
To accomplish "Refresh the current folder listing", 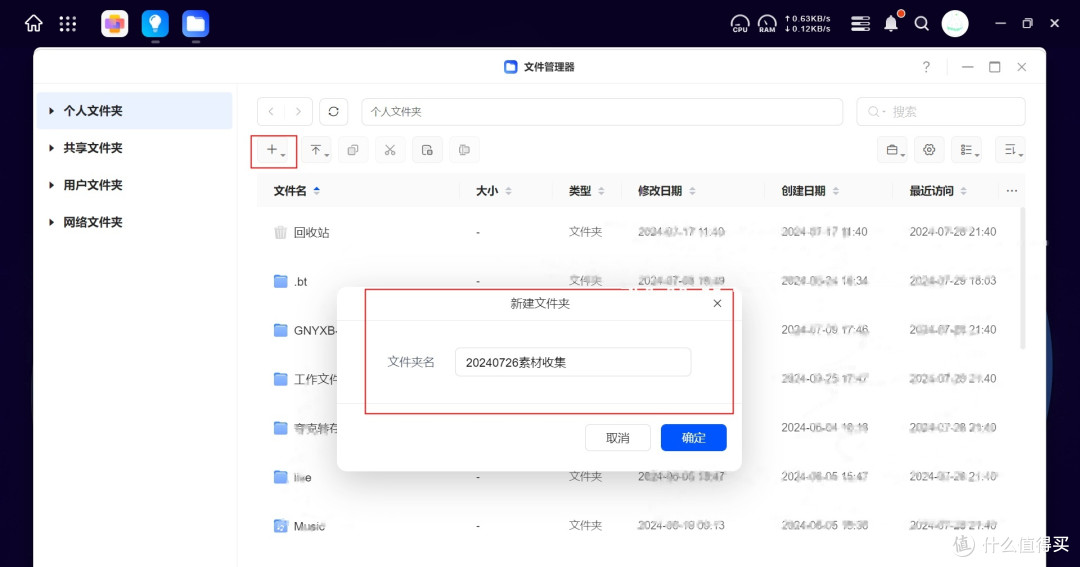I will point(333,112).
